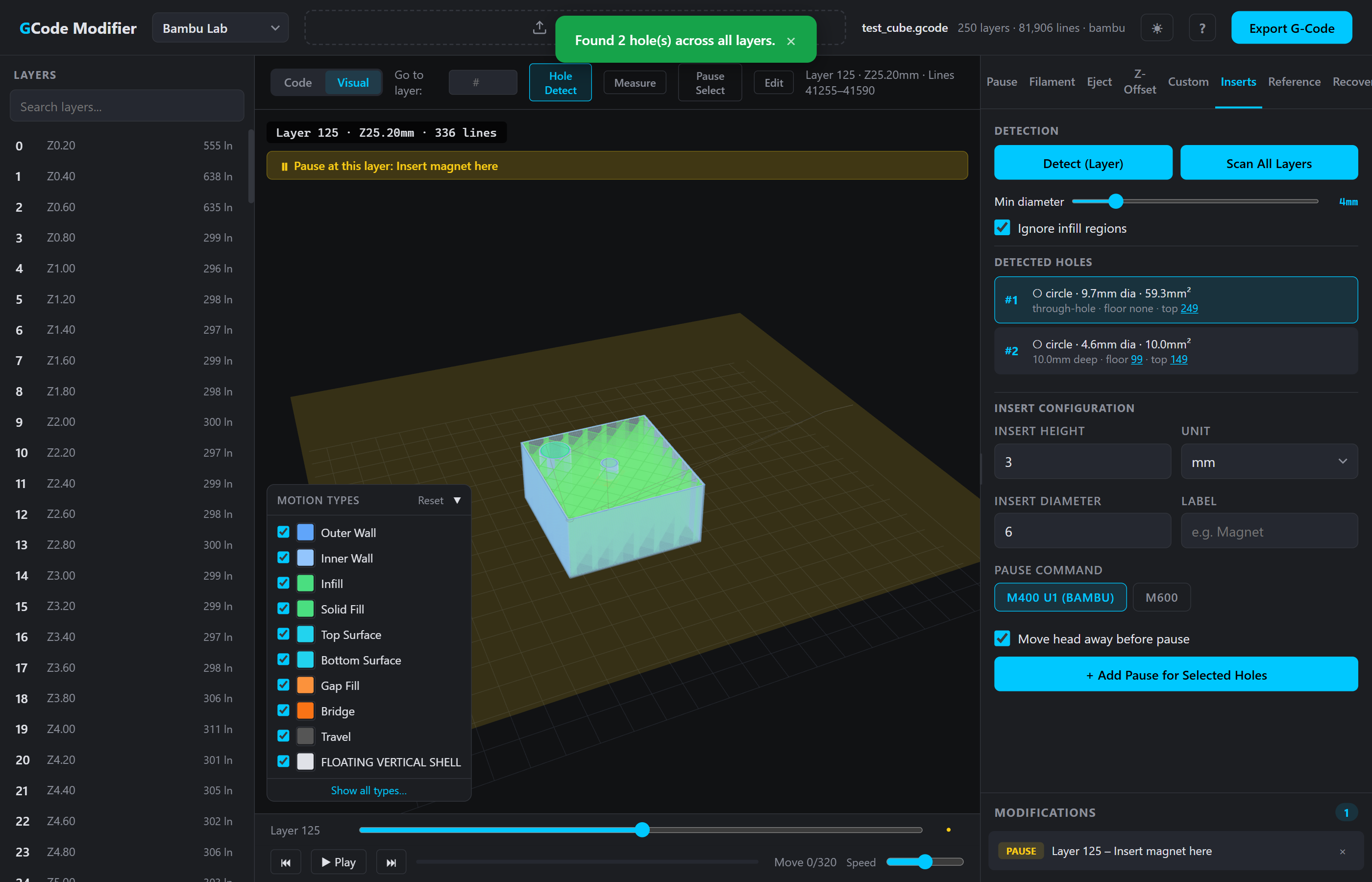
Task: Open the help question mark button
Action: pyautogui.click(x=1202, y=28)
